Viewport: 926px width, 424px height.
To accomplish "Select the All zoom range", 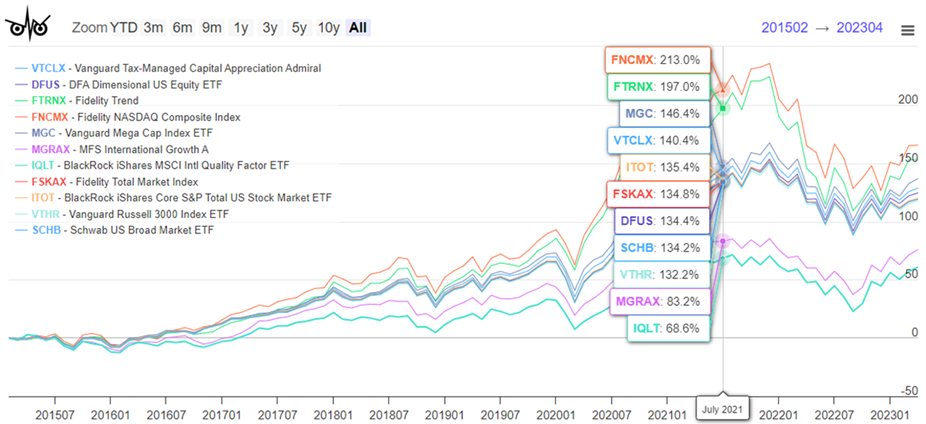I will coord(358,28).
